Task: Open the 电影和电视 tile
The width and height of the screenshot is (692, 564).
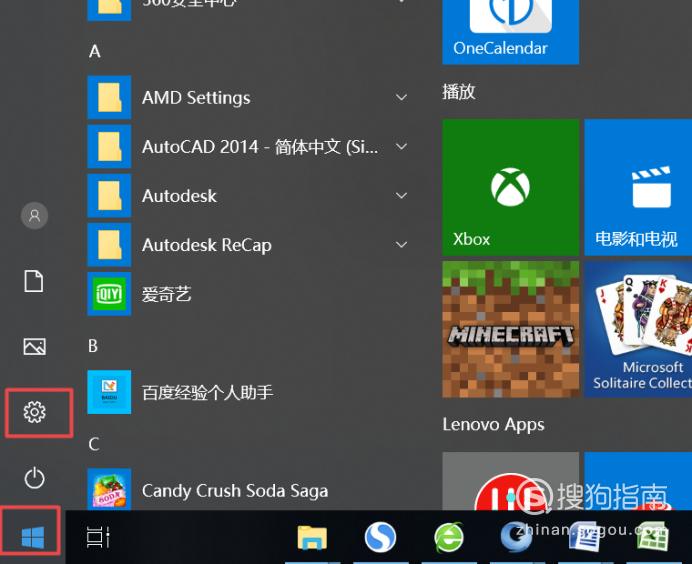Action: [638, 187]
